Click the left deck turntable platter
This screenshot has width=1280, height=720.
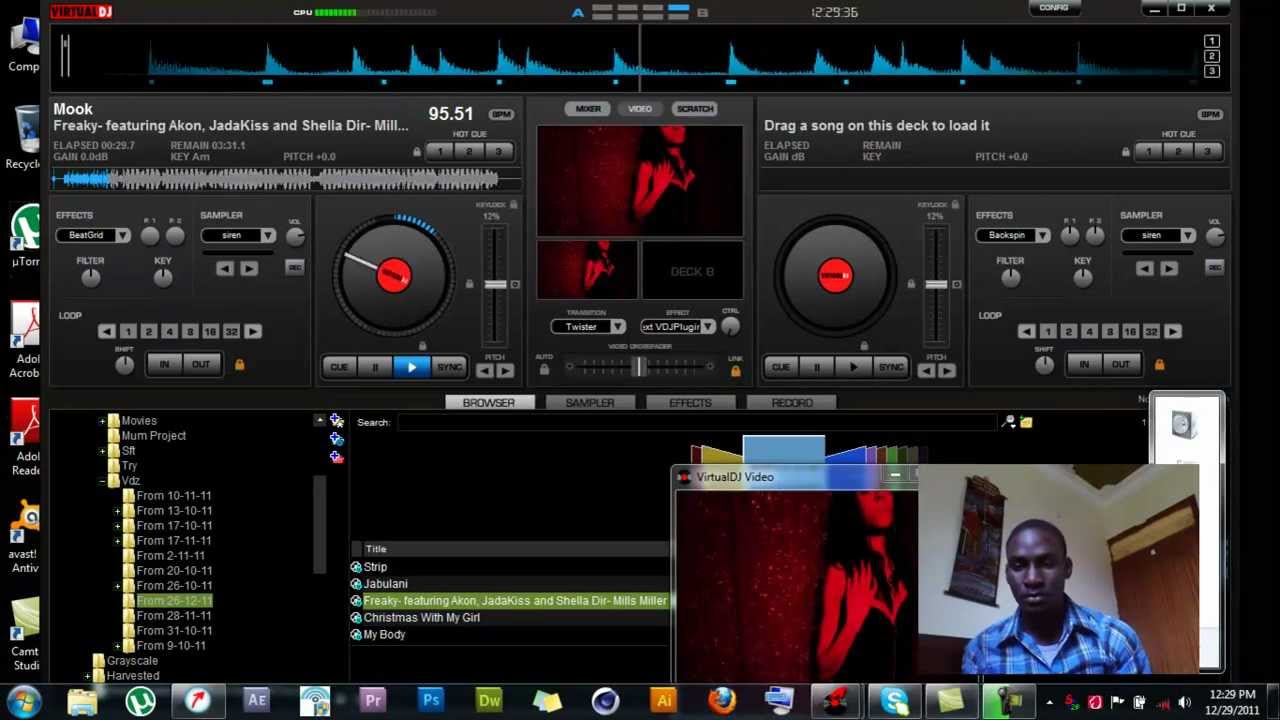tap(394, 275)
